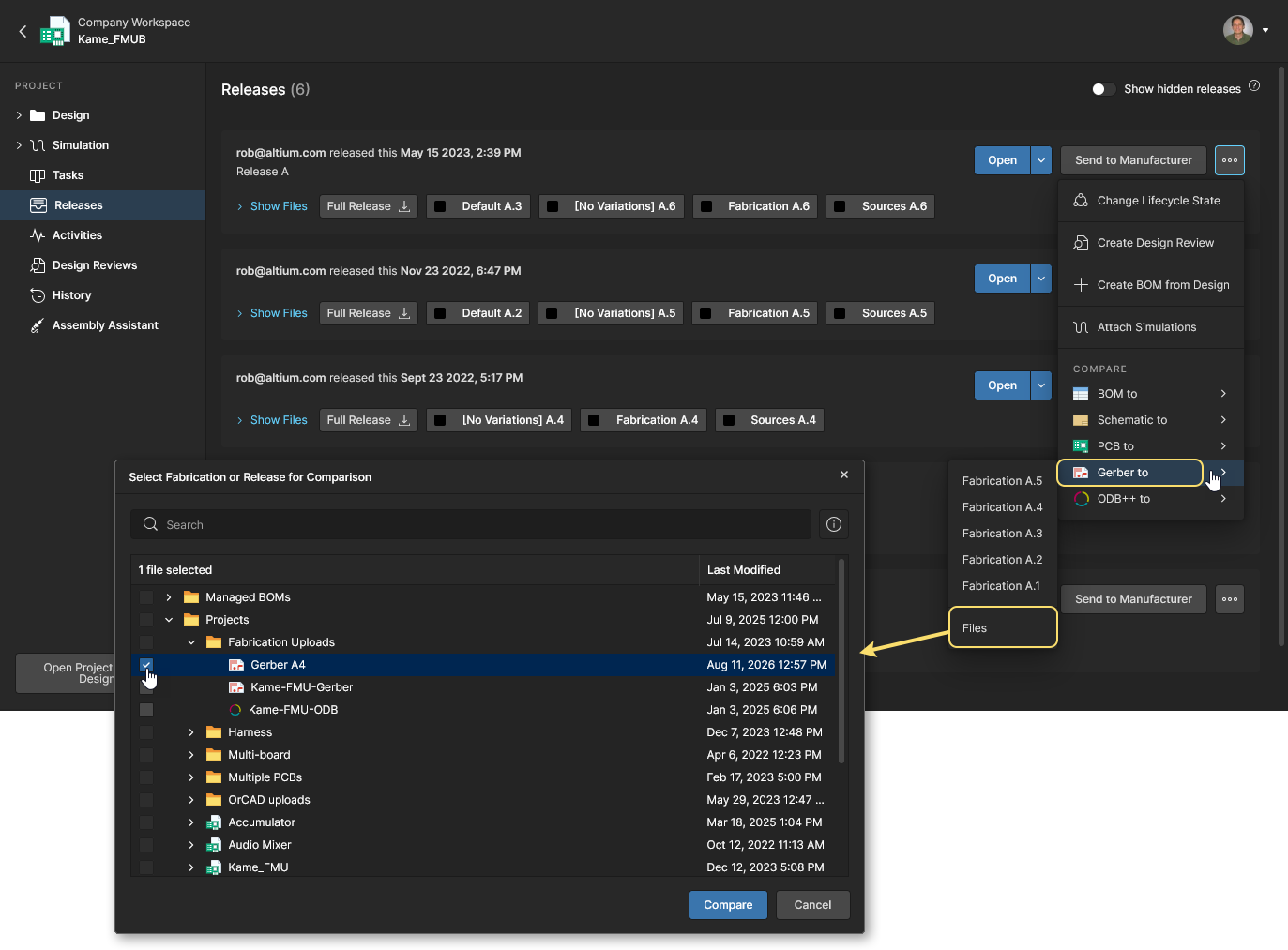
Task: Choose Fabrication A.5 from submenu
Action: coord(1003,481)
